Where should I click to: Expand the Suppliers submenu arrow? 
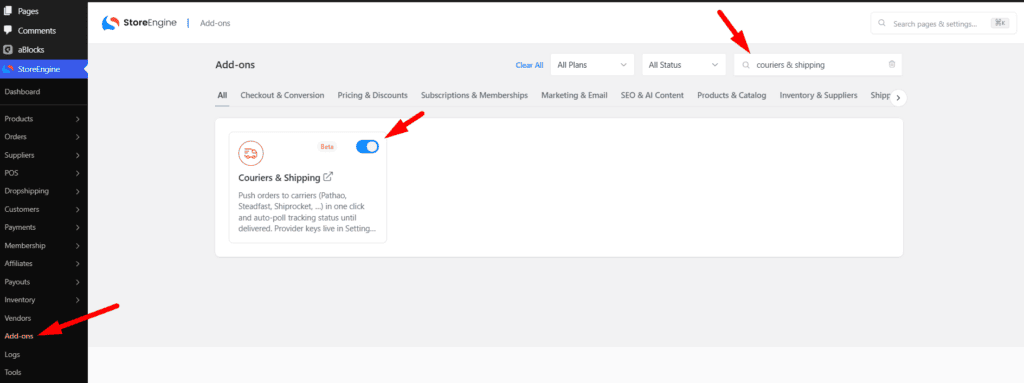click(78, 155)
